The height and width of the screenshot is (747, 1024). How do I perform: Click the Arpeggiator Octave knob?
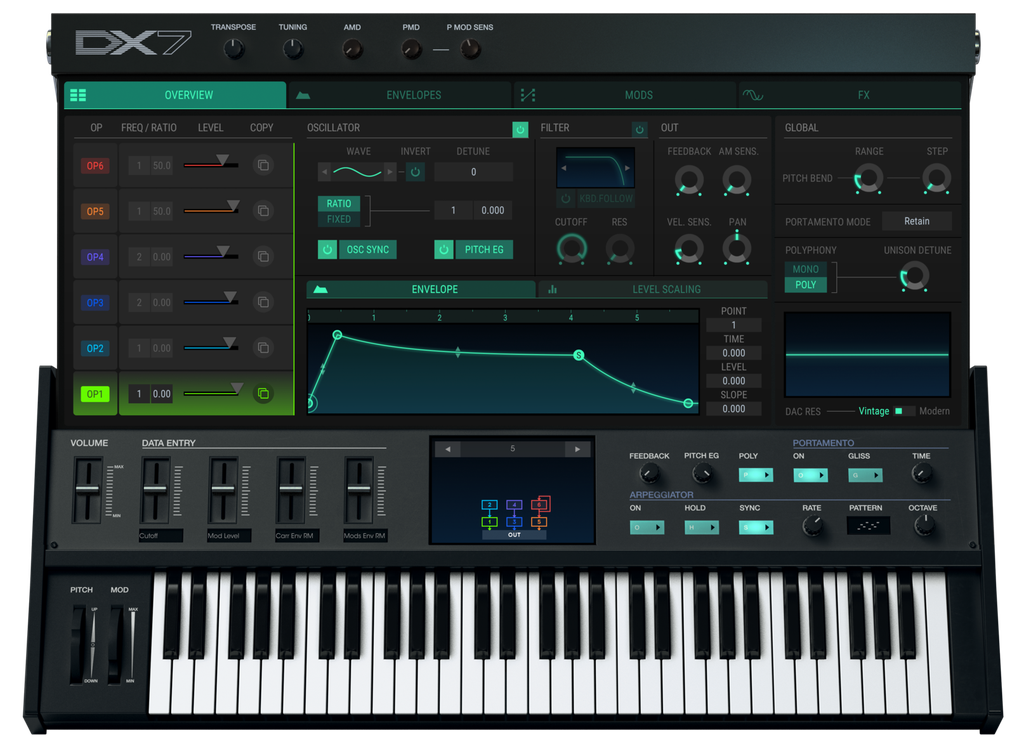924,525
